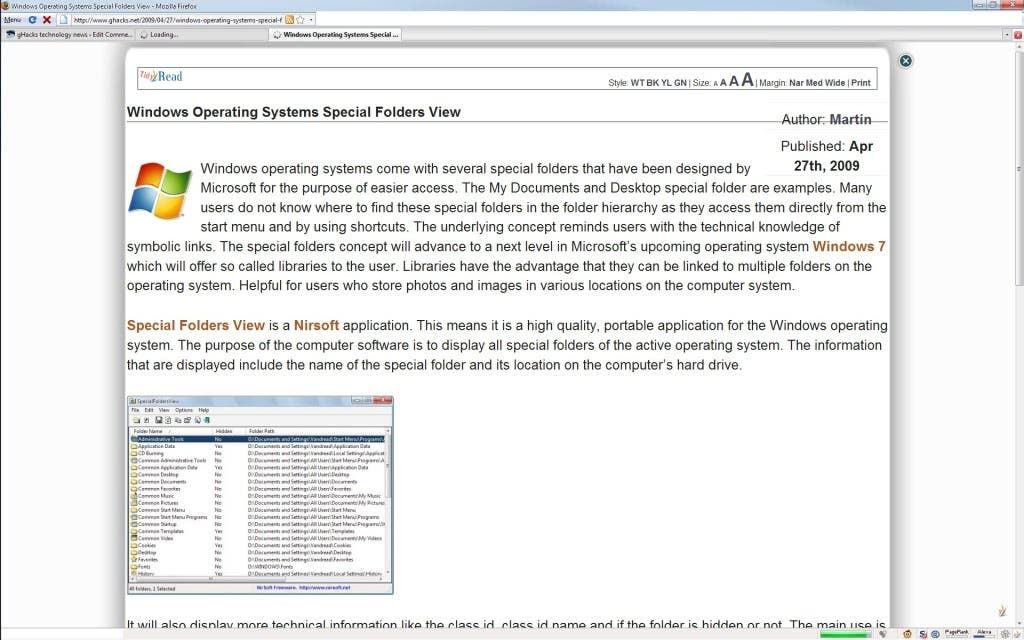Open the SpecialFoldersView screenshot thumbnail
The image size is (1024, 640).
[260, 495]
